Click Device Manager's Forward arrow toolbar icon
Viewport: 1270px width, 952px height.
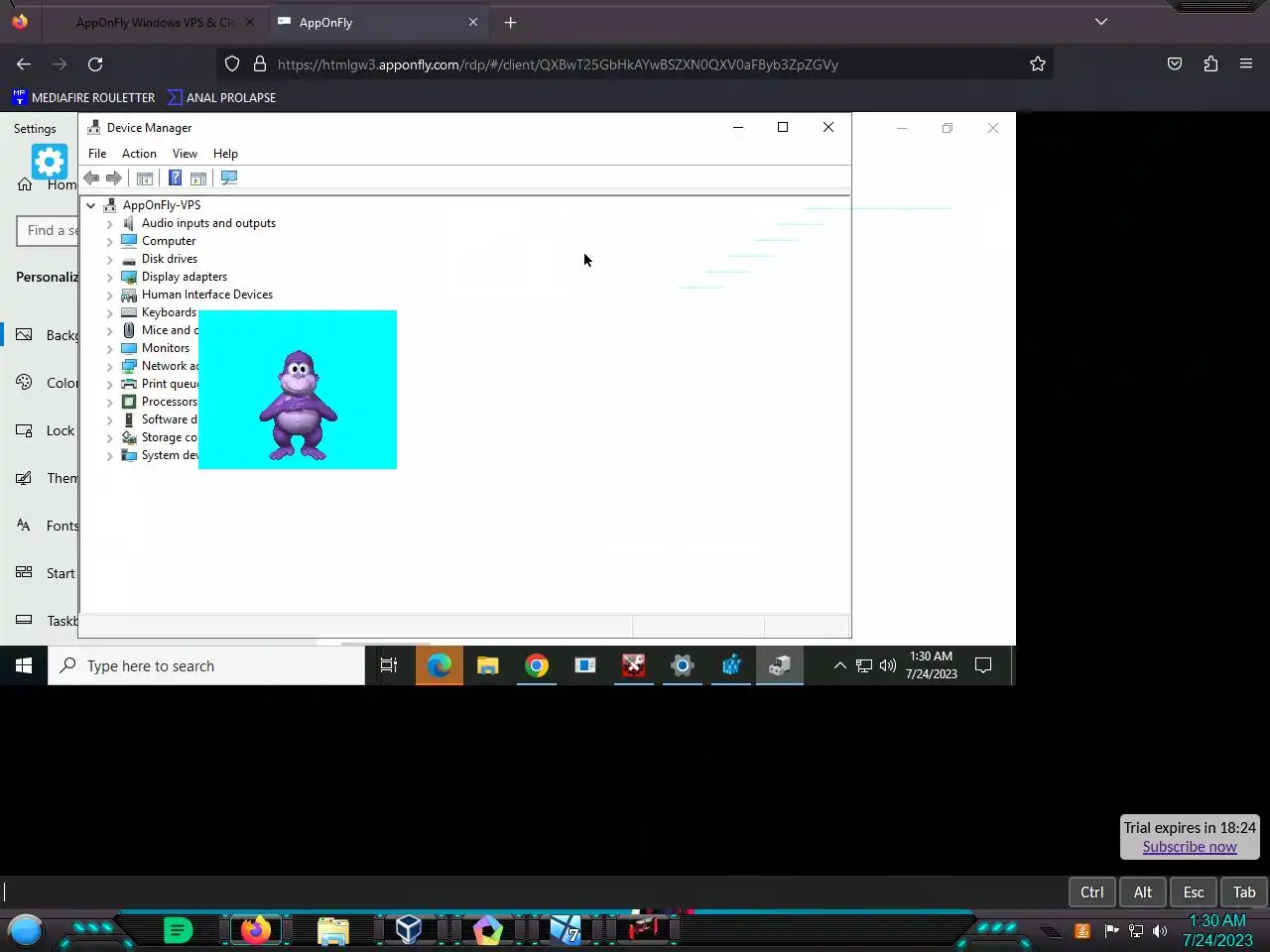point(114,178)
